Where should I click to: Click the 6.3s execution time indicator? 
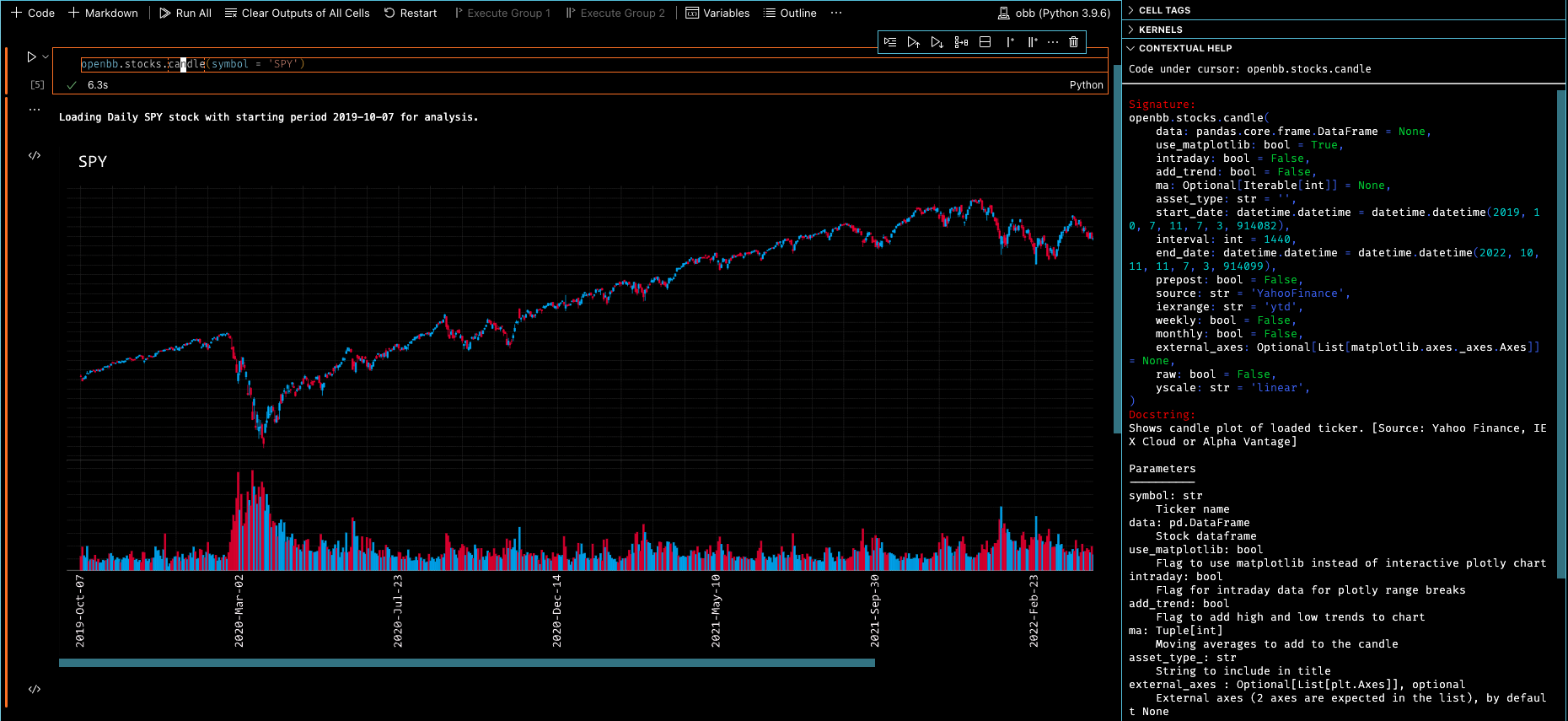98,85
